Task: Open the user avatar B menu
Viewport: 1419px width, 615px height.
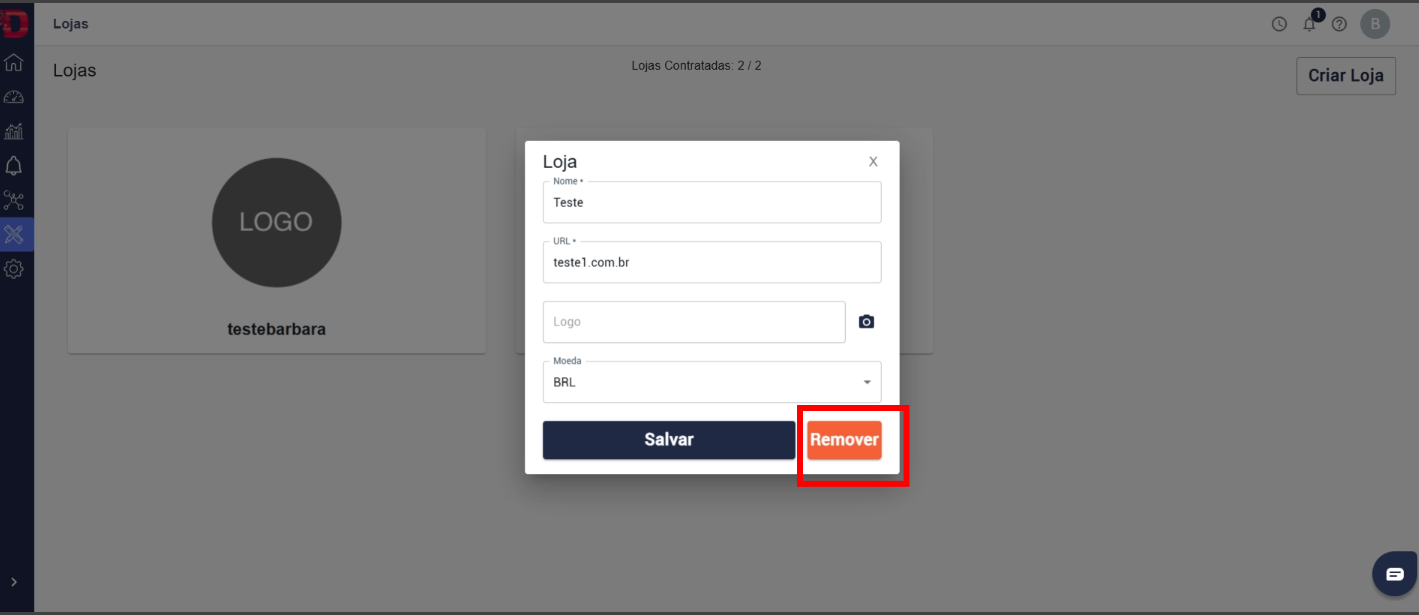Action: [1375, 24]
